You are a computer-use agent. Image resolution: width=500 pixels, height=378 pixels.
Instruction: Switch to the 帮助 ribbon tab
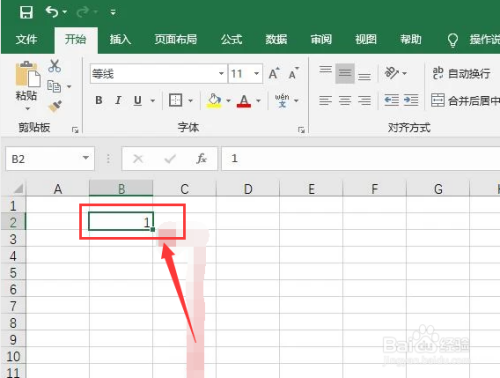tap(411, 39)
